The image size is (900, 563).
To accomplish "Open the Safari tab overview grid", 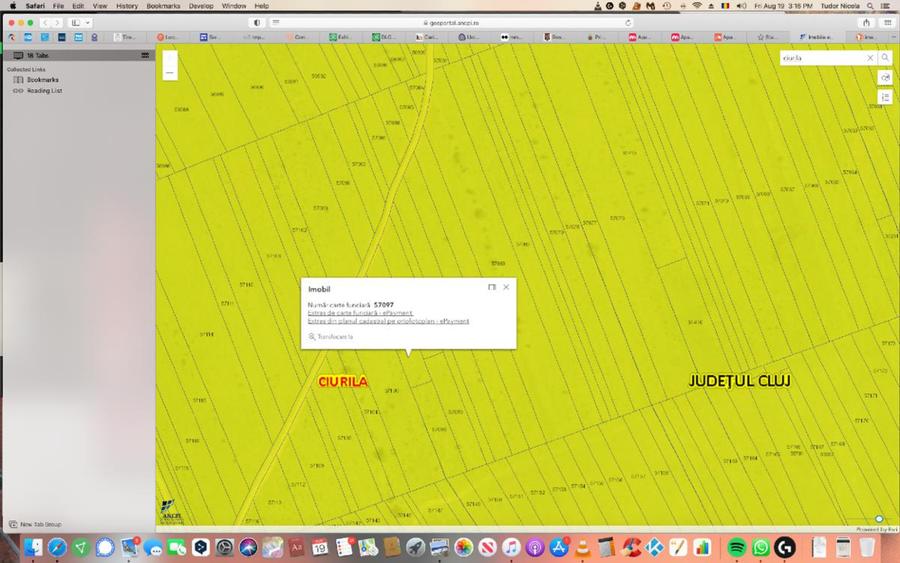I will [x=887, y=22].
